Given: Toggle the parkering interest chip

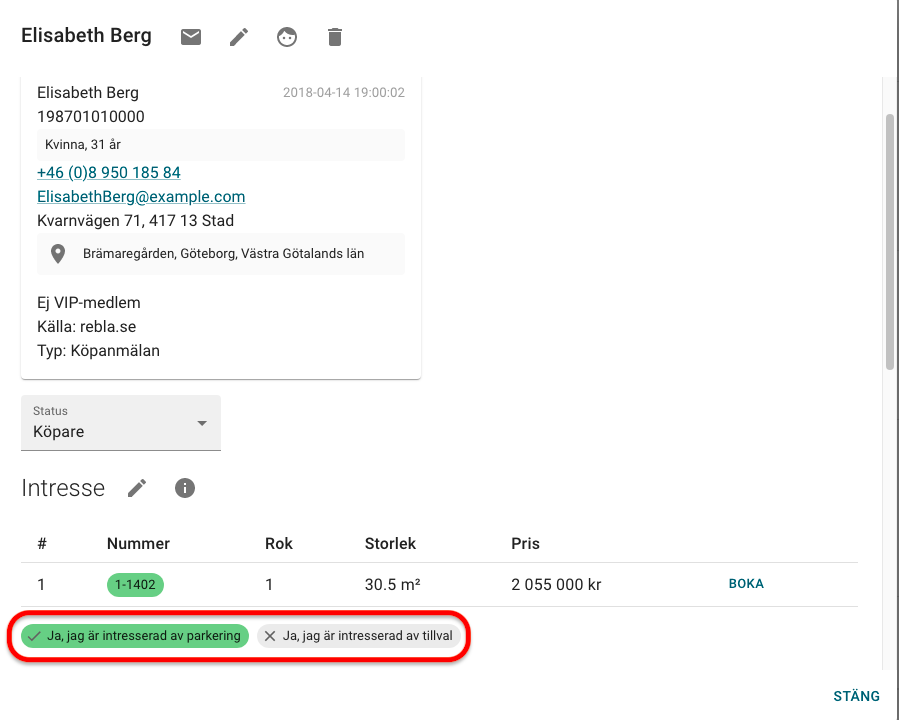Looking at the screenshot, I should click(134, 636).
